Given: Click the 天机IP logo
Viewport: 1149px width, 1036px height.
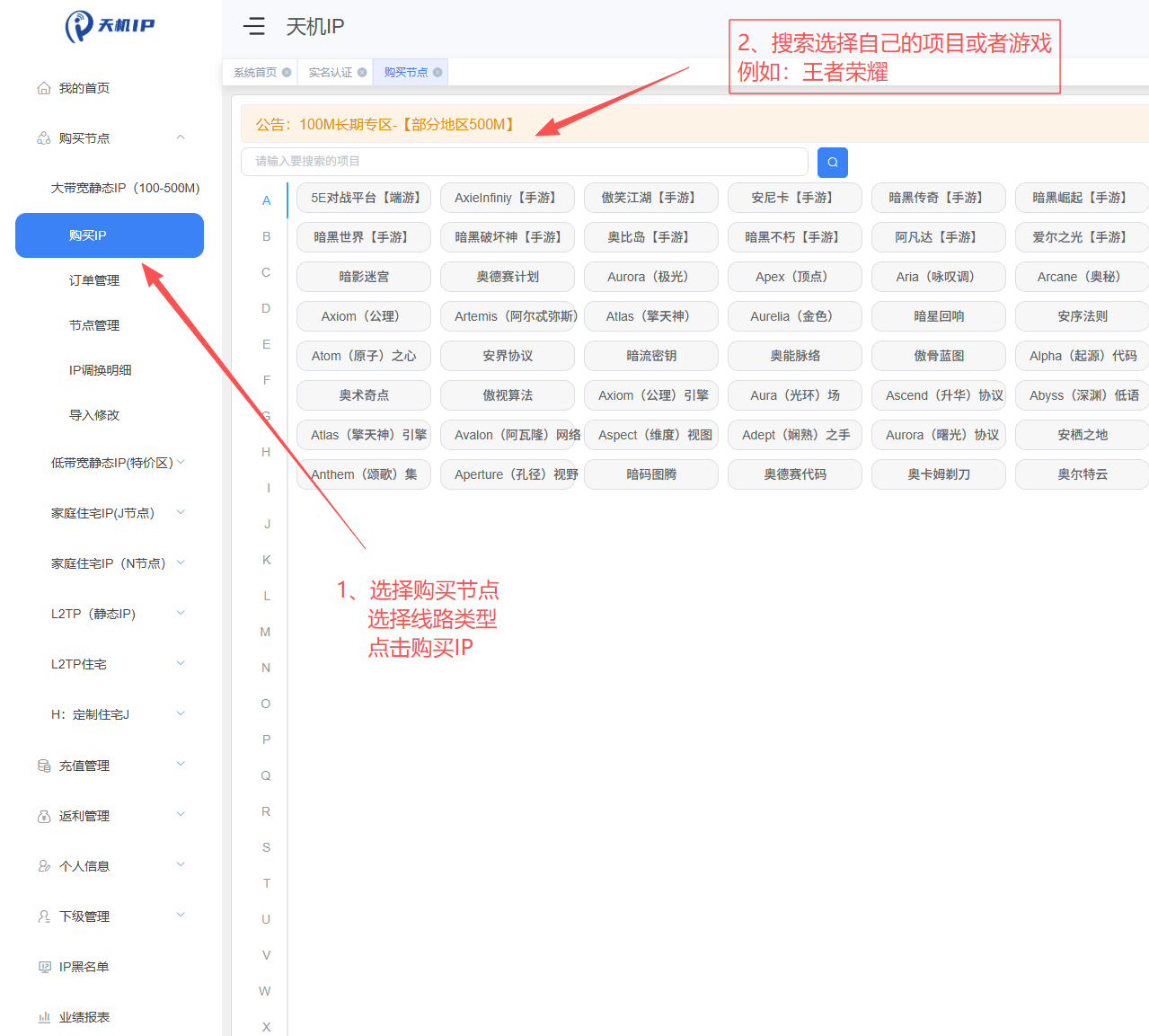Looking at the screenshot, I should (110, 26).
